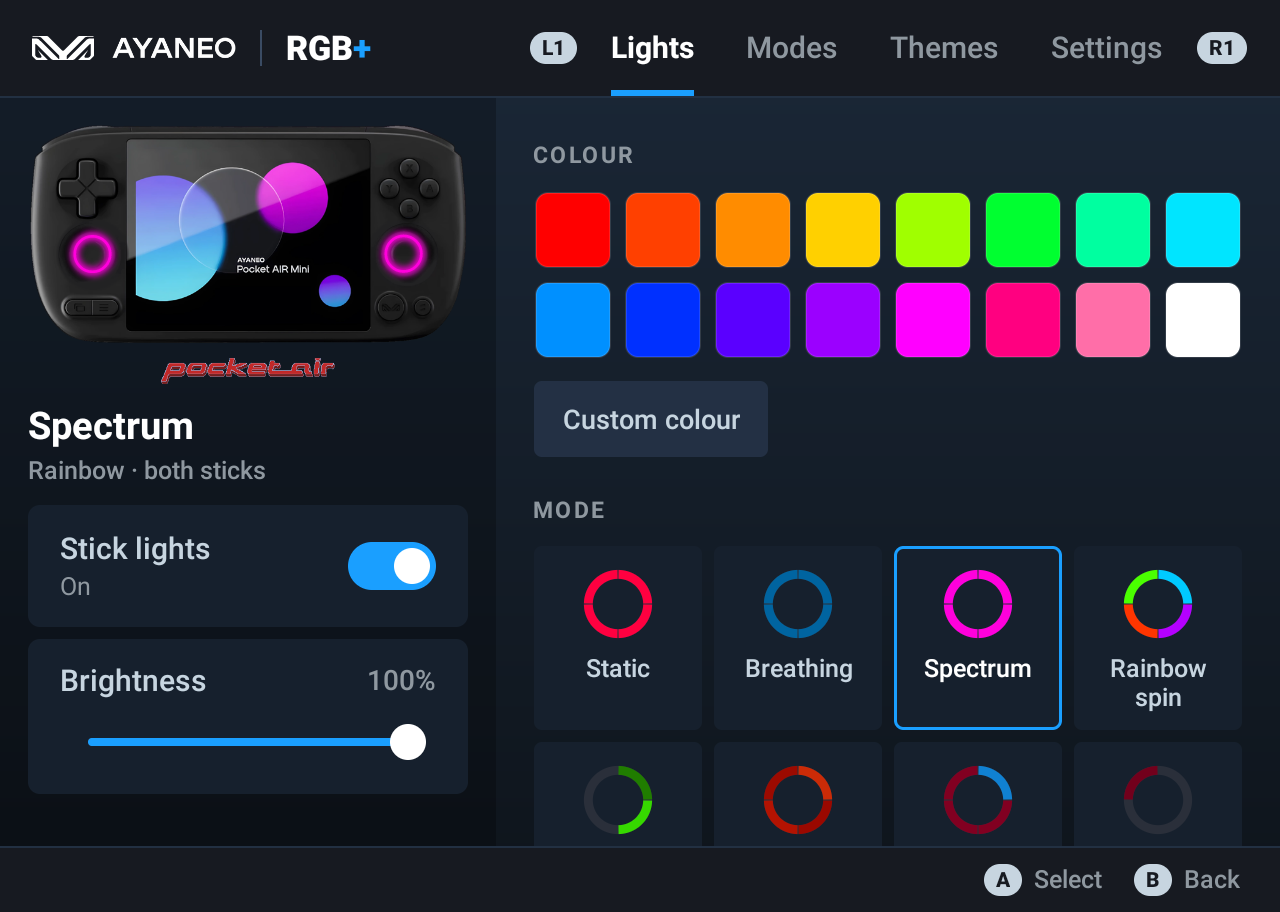Switch to the Themes tab

pos(944,48)
